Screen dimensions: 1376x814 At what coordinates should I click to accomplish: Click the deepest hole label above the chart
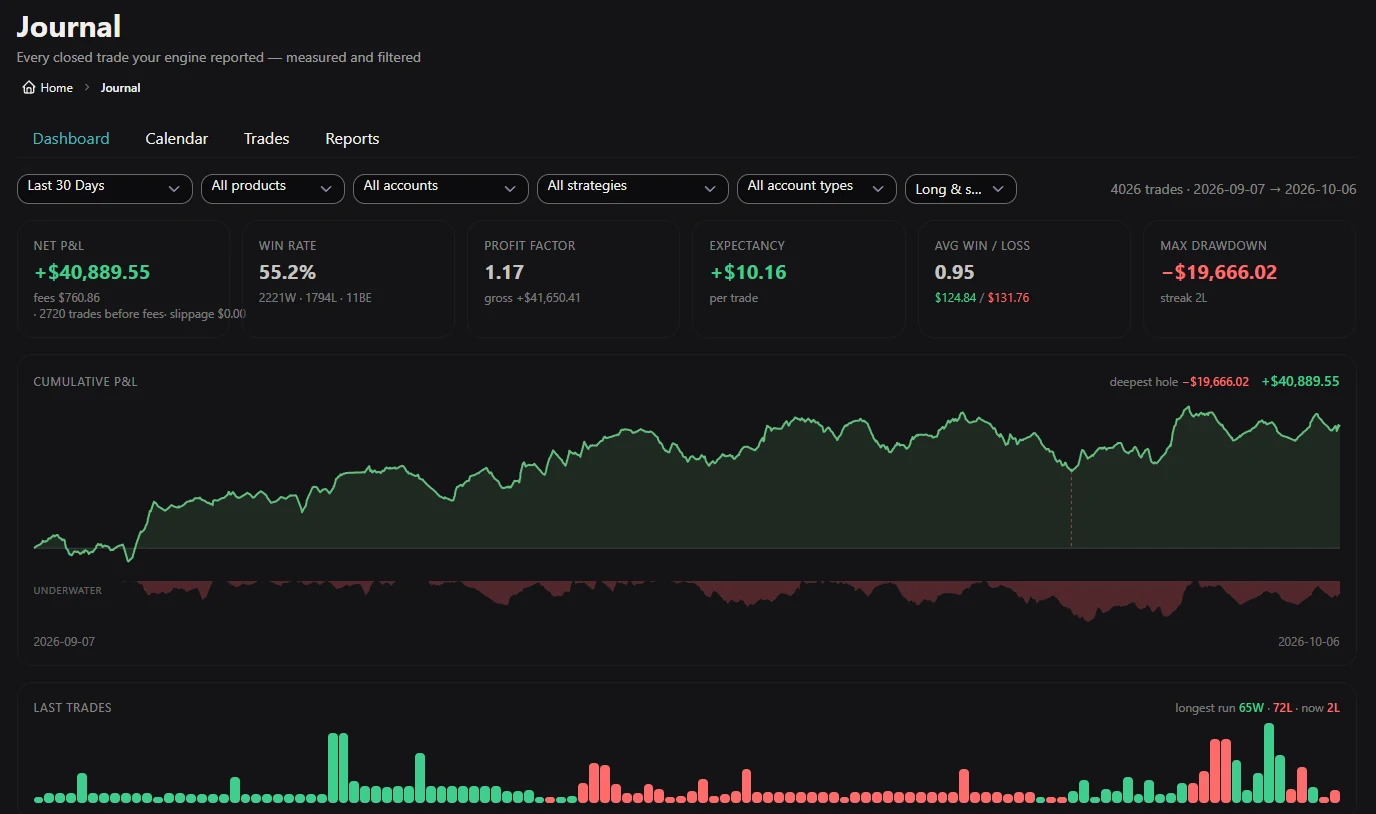[1143, 382]
